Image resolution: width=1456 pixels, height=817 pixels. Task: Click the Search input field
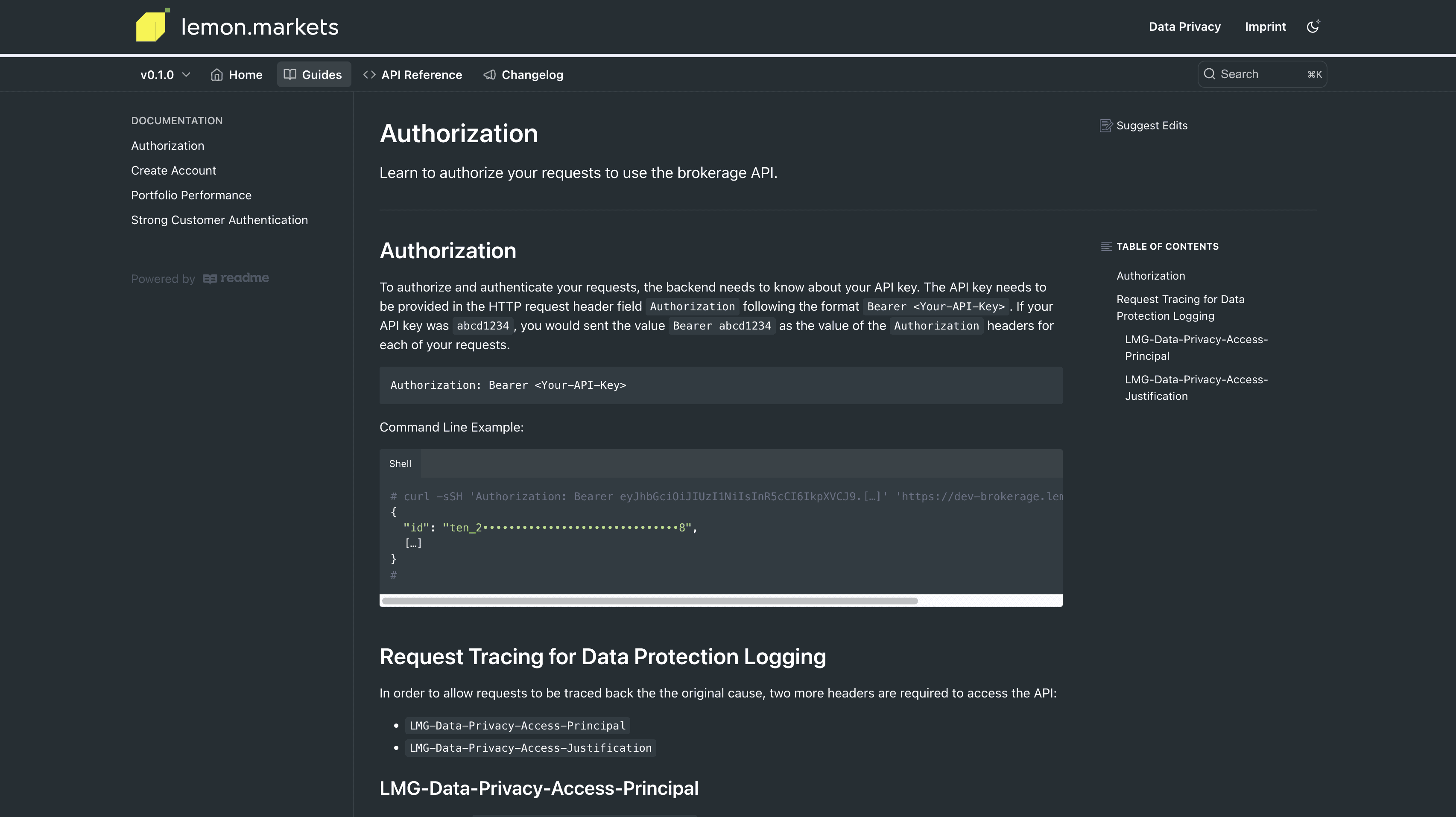point(1262,74)
